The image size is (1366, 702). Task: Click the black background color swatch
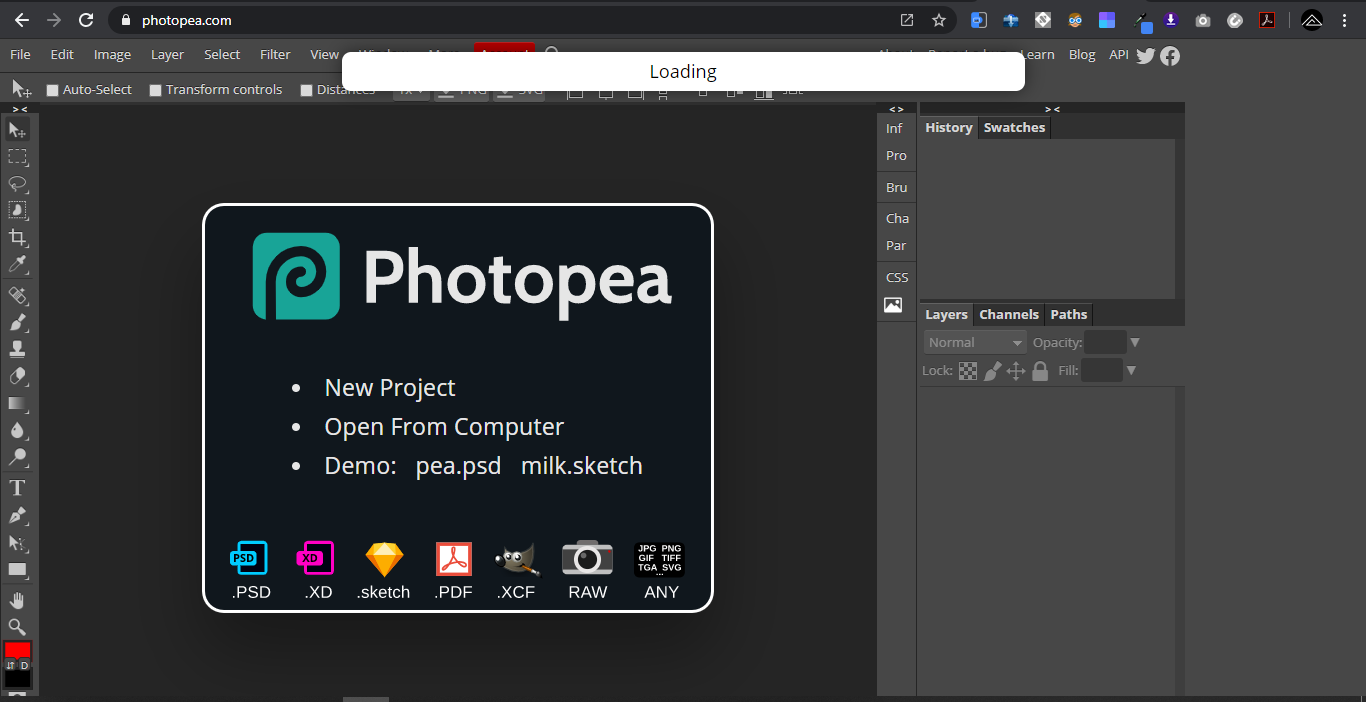(x=17, y=678)
